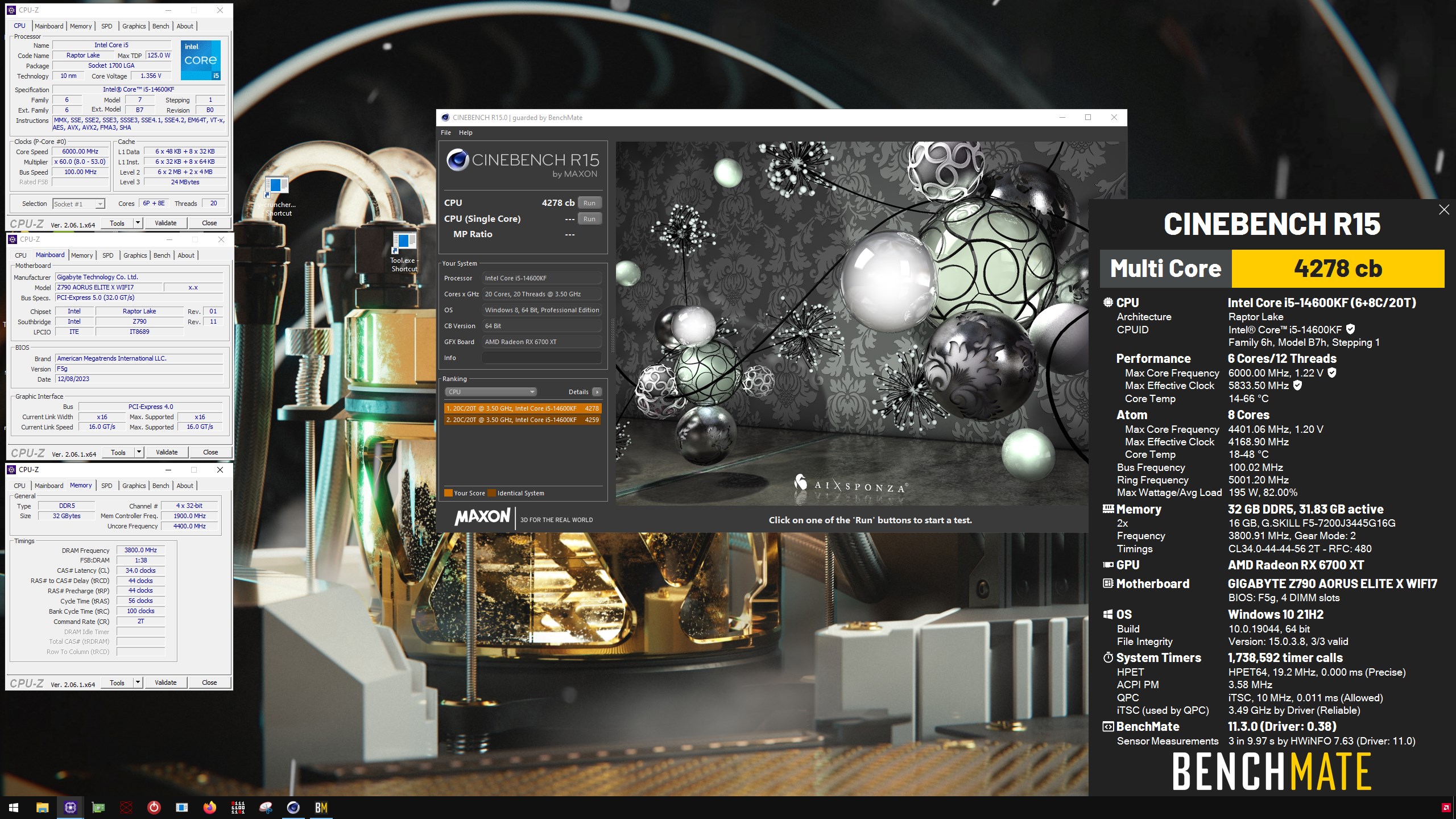
Task: Open File Explorer from the taskbar
Action: [42, 808]
